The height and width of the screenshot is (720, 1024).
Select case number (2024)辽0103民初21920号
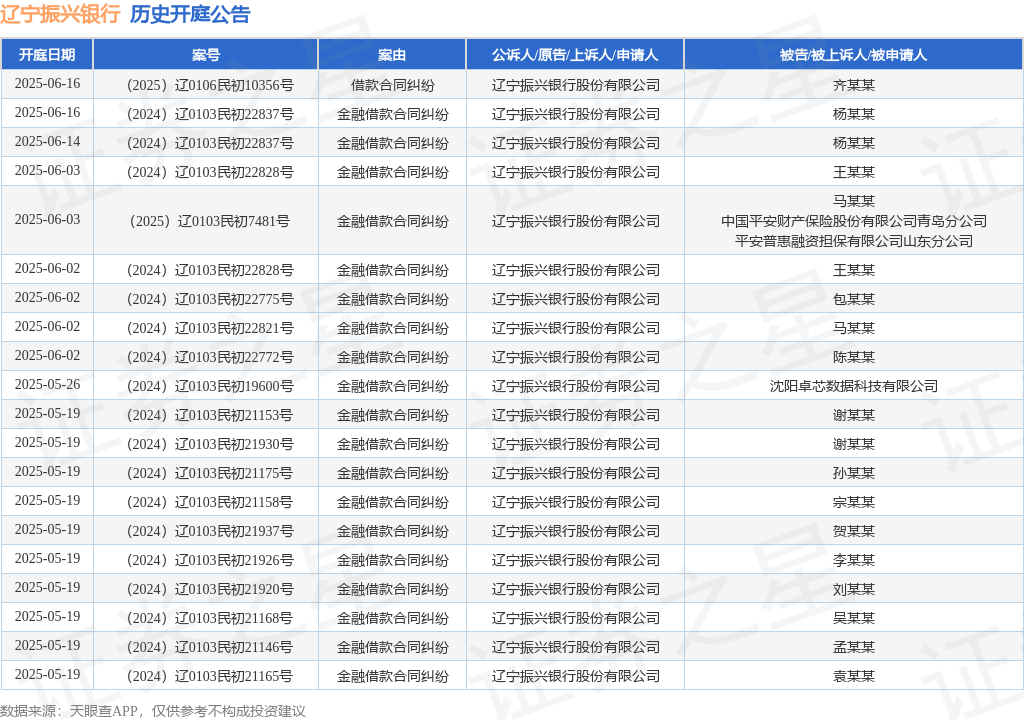209,589
